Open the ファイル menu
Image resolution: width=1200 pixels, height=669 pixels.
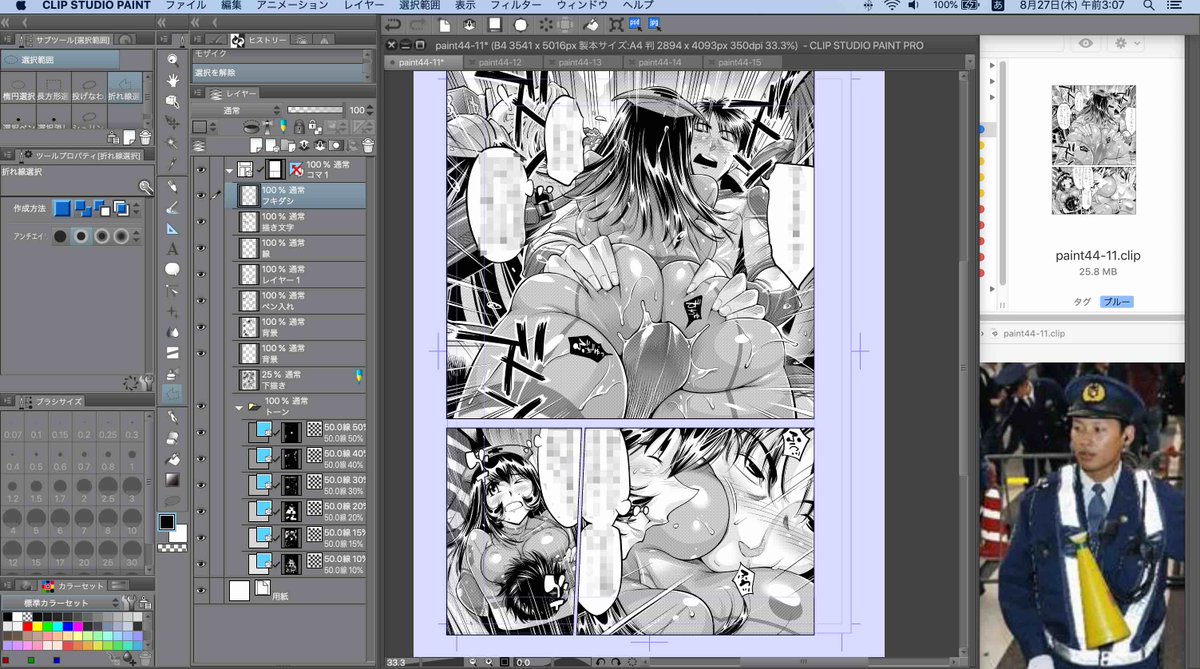pos(185,6)
